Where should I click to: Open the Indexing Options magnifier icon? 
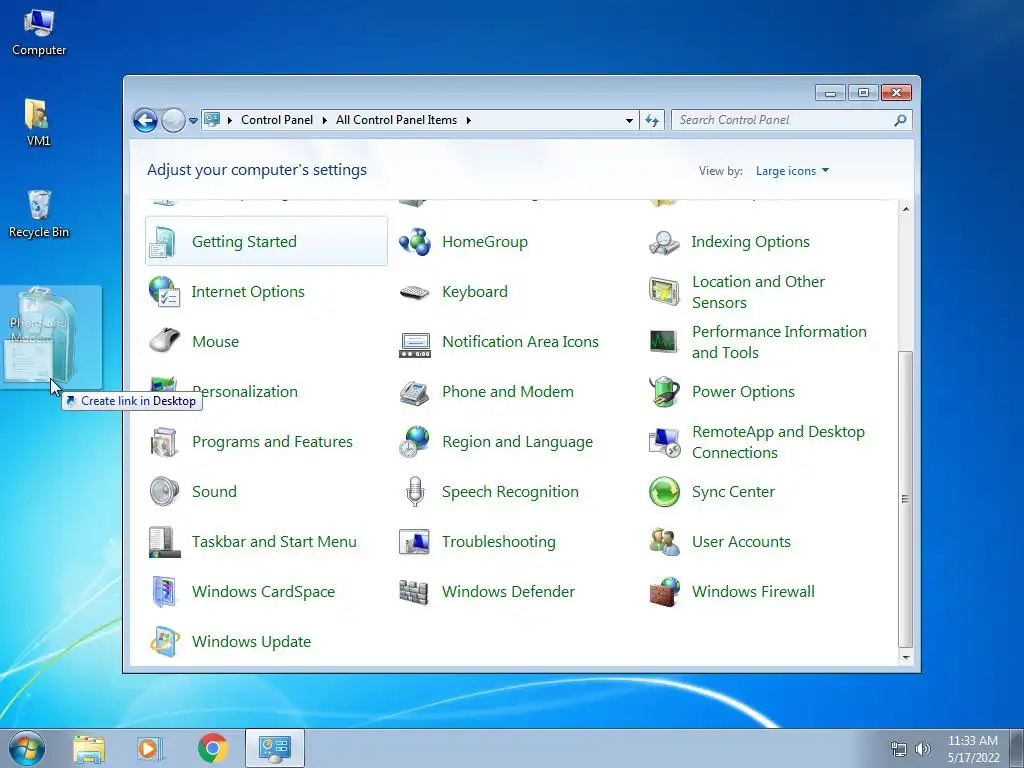coord(664,242)
